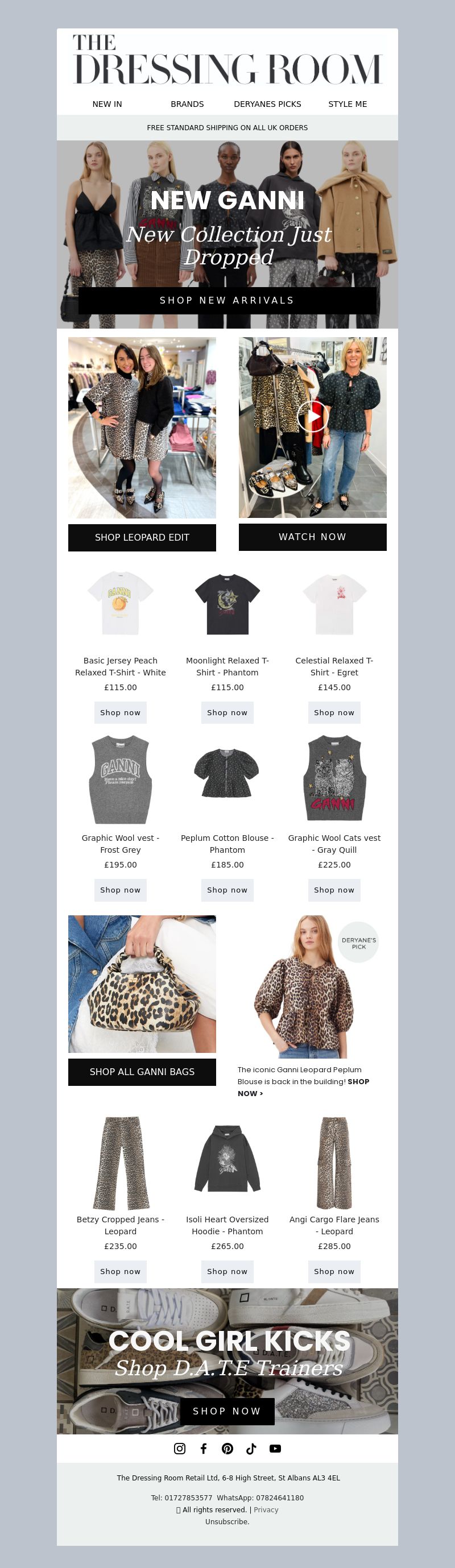455x1568 pixels.
Task: Select the STYLE ME navigation item
Action: [x=348, y=104]
